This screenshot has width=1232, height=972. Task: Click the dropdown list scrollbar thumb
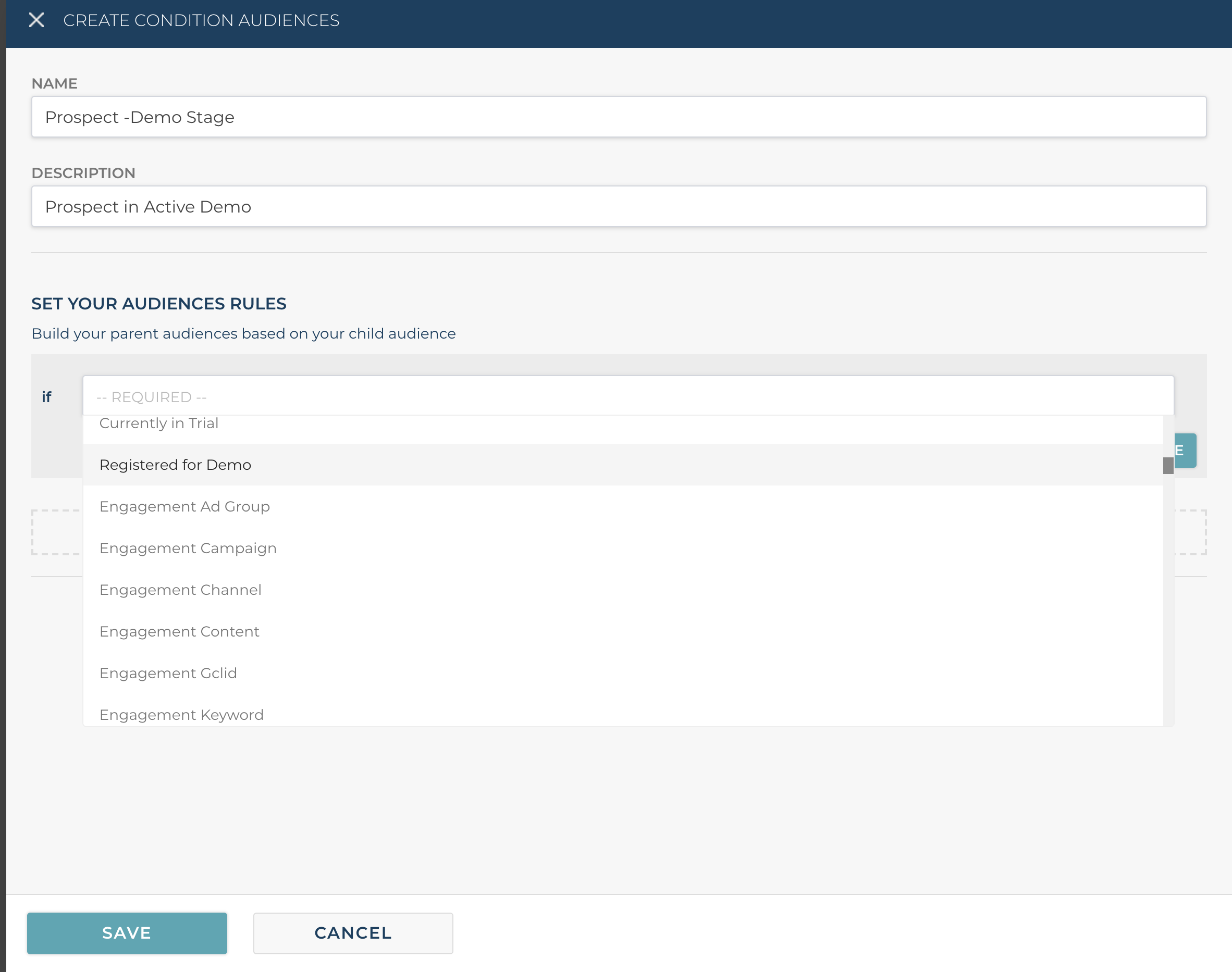[1168, 466]
